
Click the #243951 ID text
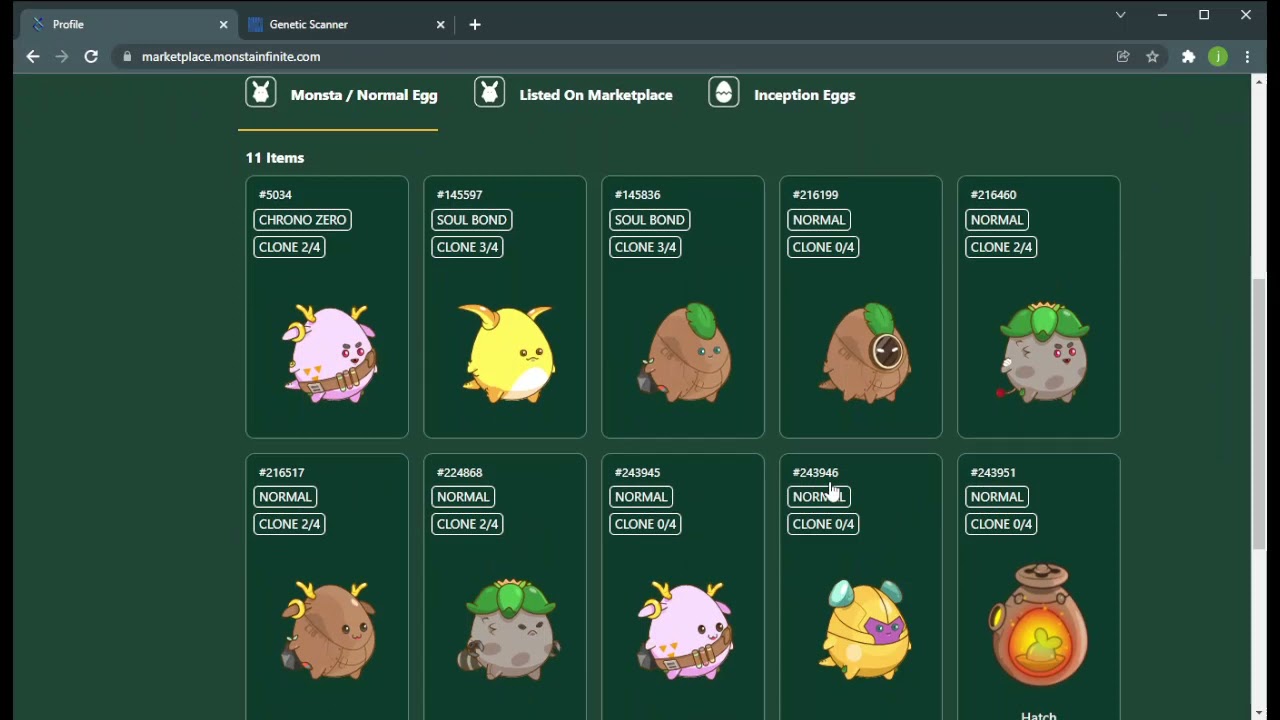[993, 472]
